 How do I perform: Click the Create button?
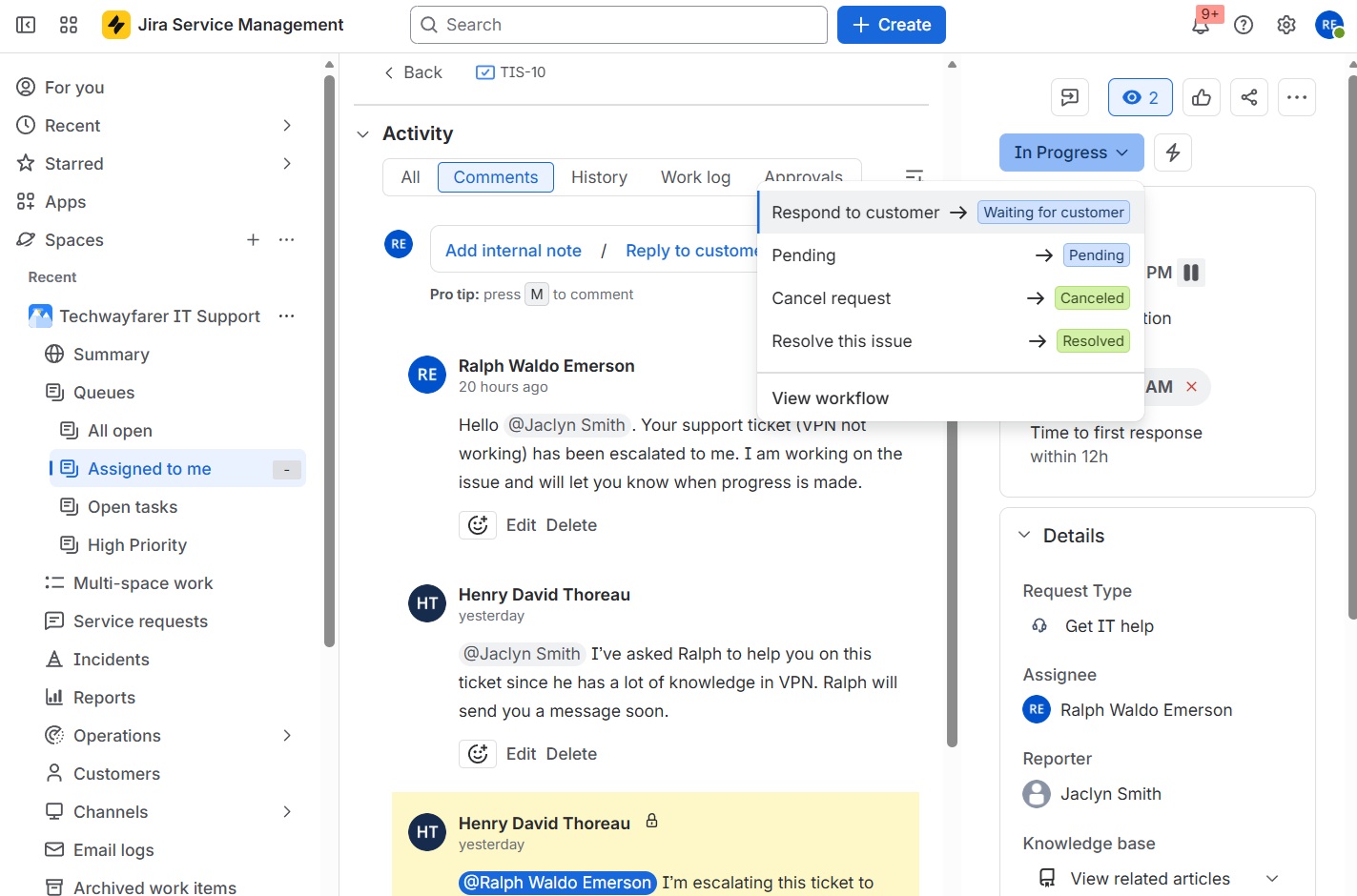pyautogui.click(x=892, y=25)
